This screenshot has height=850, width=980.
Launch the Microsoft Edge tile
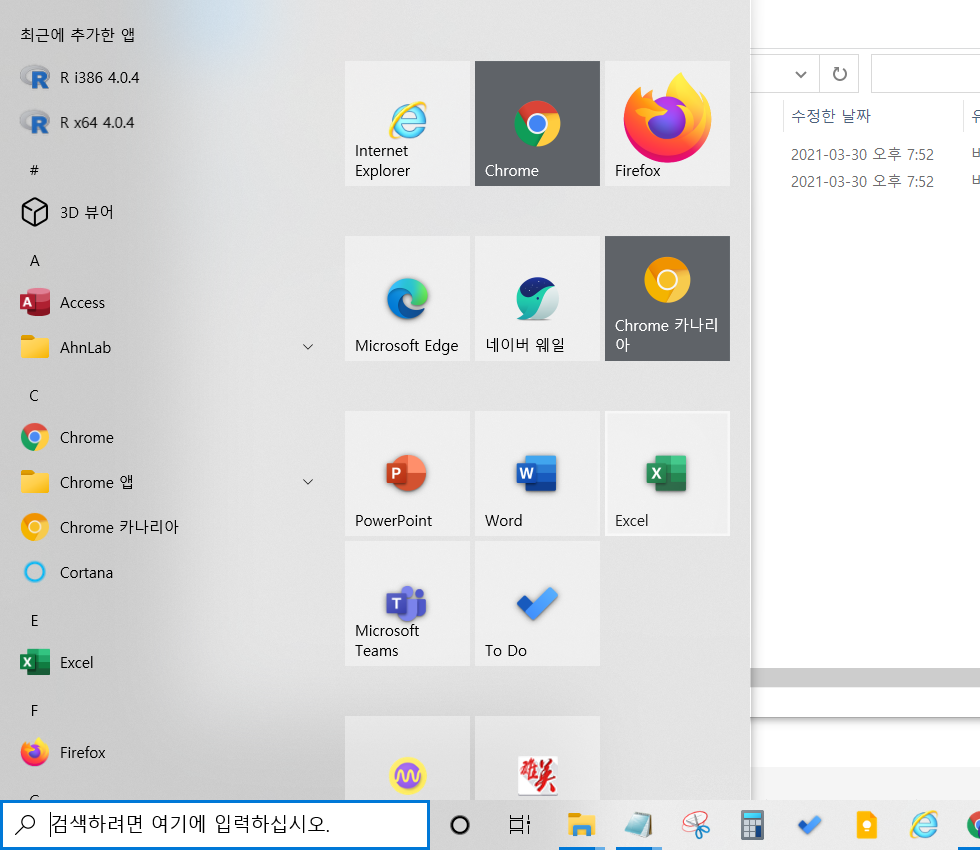pos(407,298)
